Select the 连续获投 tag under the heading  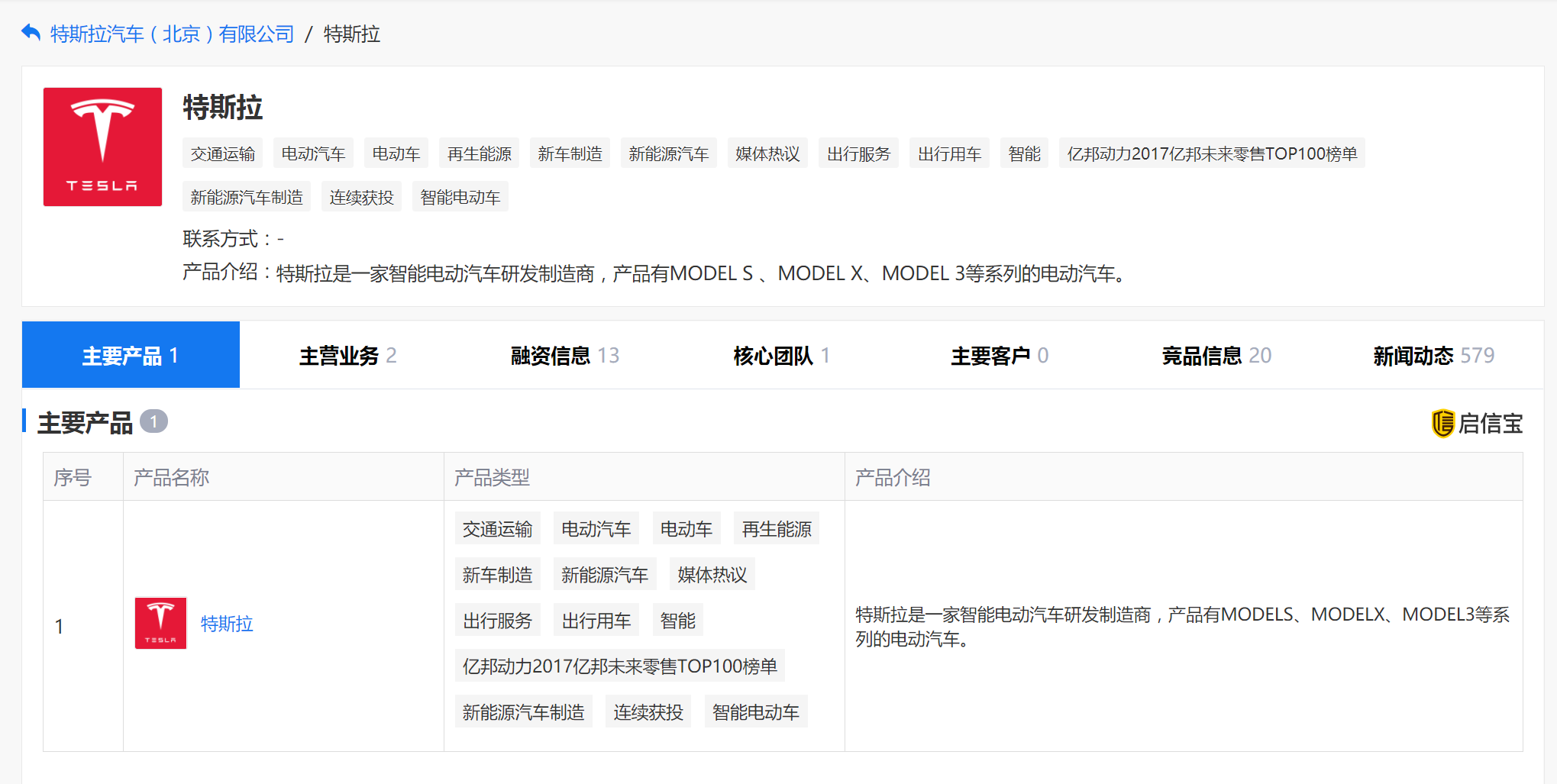click(x=361, y=197)
